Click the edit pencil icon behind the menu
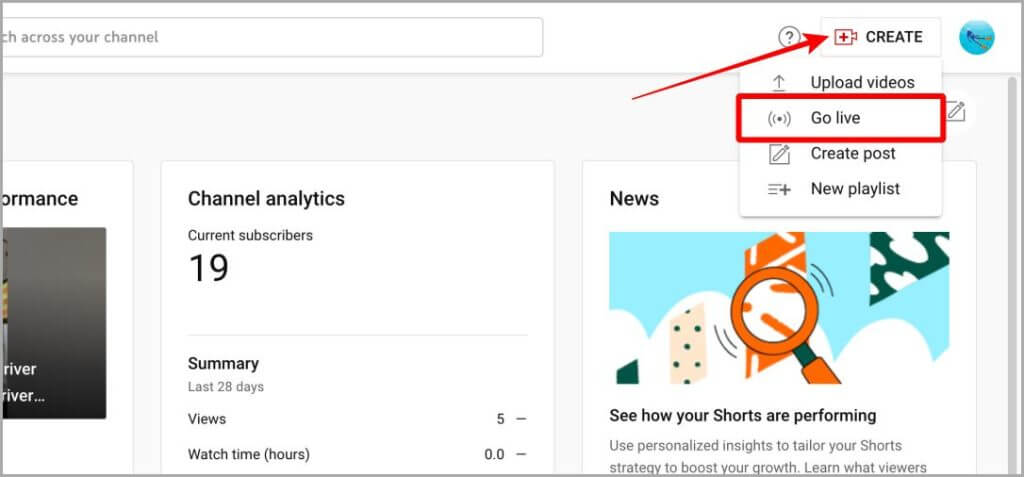The width and height of the screenshot is (1024, 477). [955, 110]
